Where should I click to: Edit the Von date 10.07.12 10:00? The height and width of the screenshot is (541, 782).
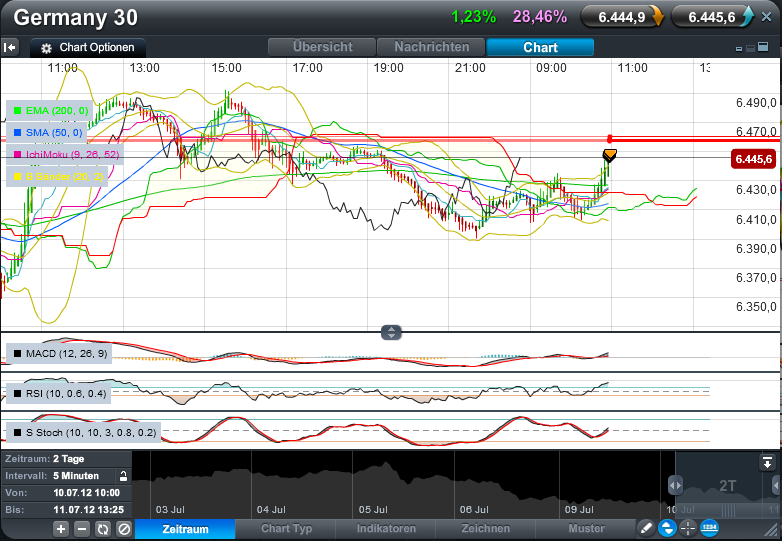coord(66,493)
